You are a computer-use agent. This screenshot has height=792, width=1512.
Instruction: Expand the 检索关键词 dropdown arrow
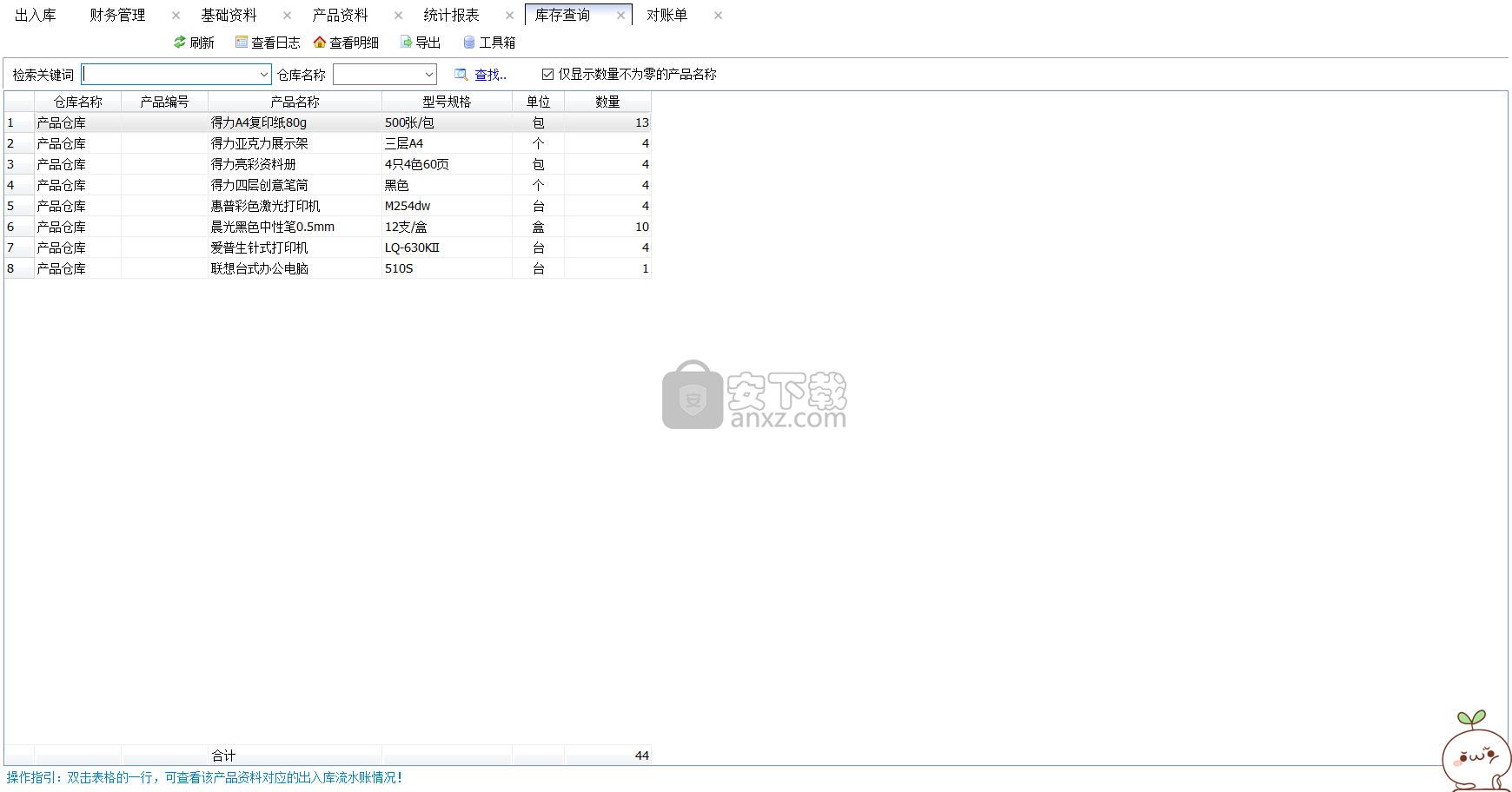click(x=264, y=75)
